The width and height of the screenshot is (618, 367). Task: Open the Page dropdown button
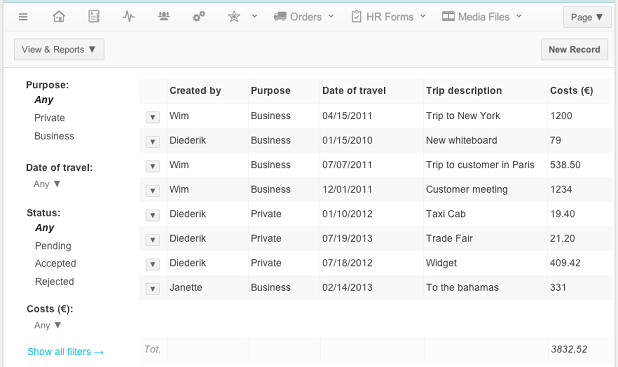click(587, 17)
